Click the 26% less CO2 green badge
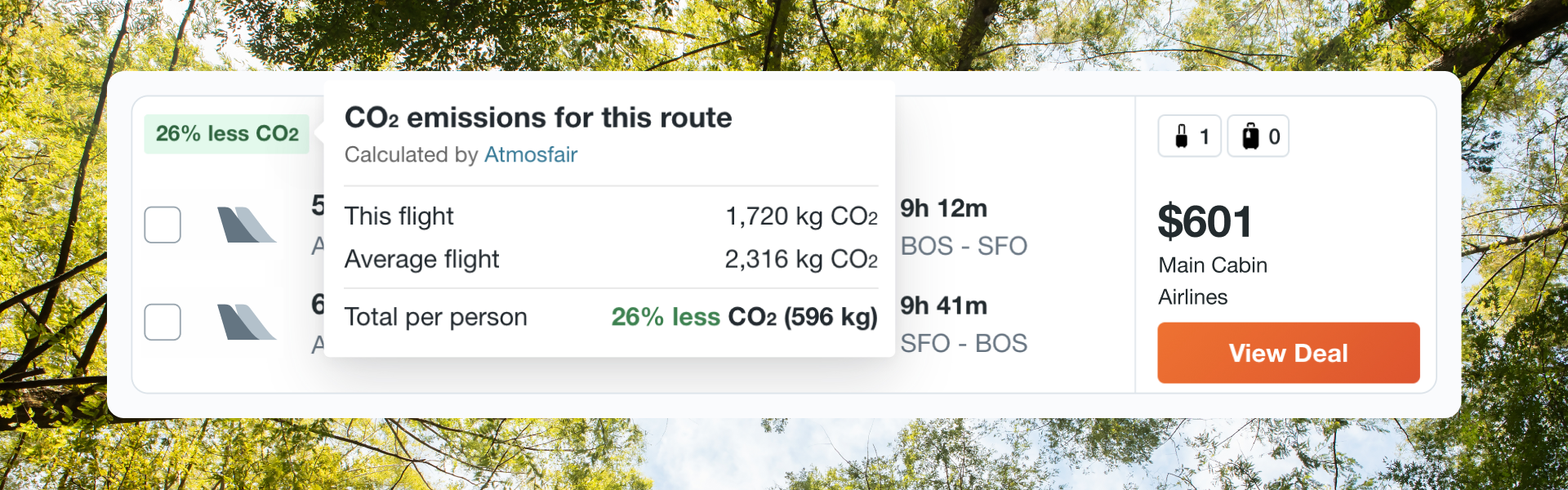Screen dimensions: 1568x490 (227, 134)
